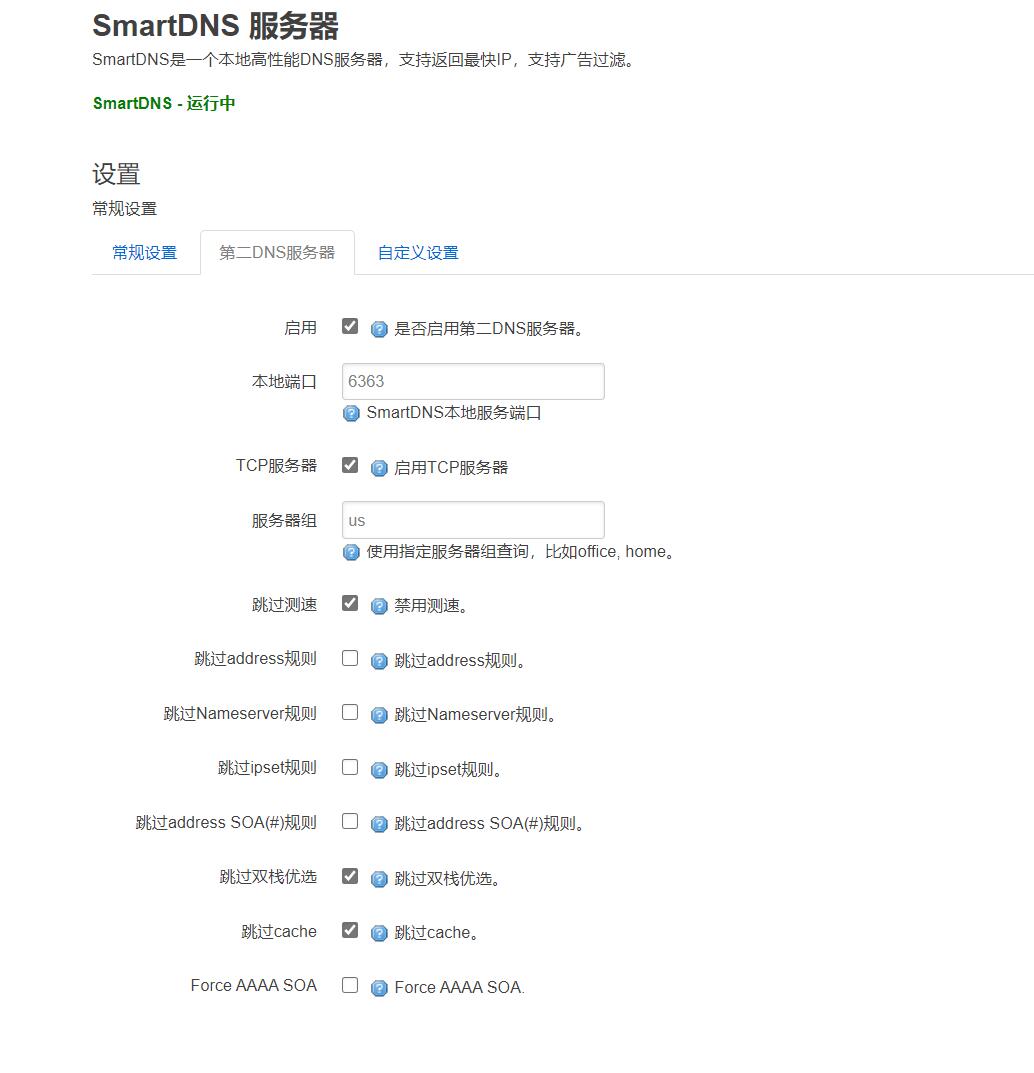Viewport: 1034px width, 1073px height.
Task: Click help icon beside Force AAAA SOA description
Action: [x=379, y=988]
